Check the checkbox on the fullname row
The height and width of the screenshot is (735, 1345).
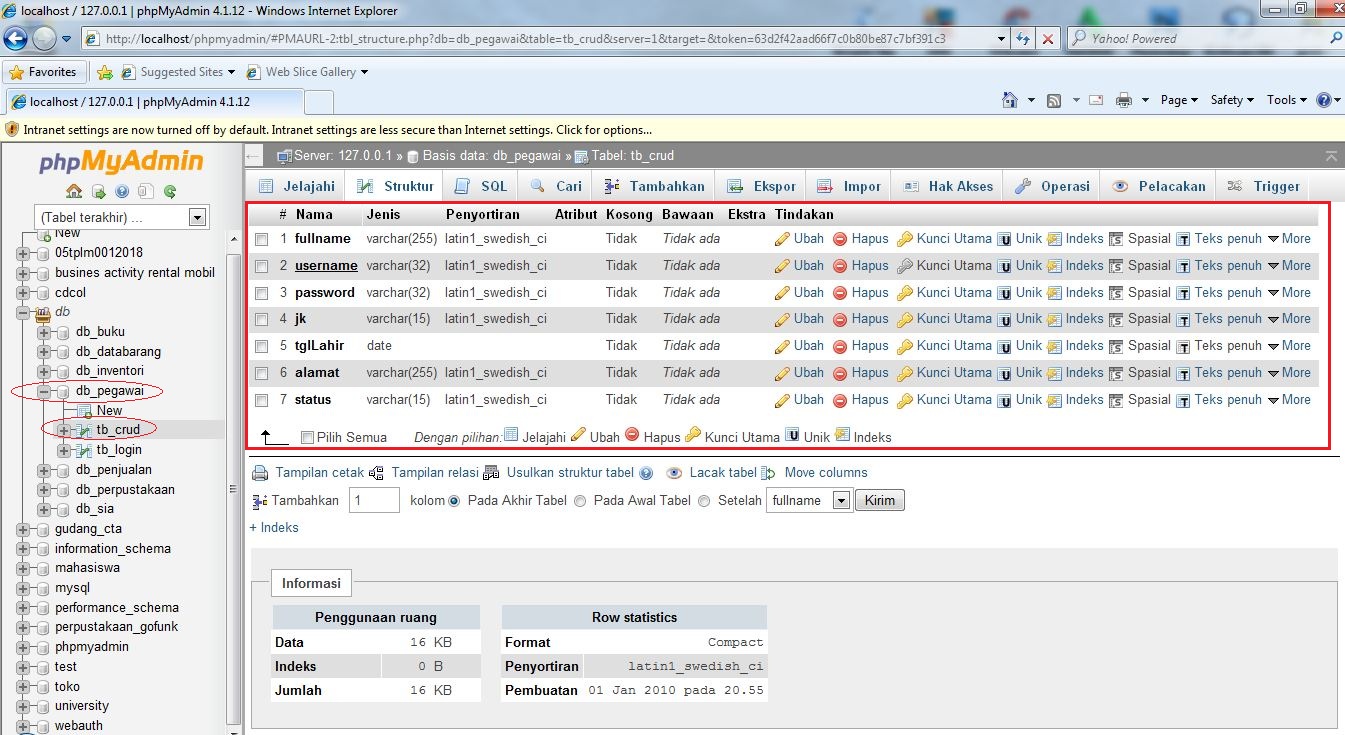coord(262,238)
